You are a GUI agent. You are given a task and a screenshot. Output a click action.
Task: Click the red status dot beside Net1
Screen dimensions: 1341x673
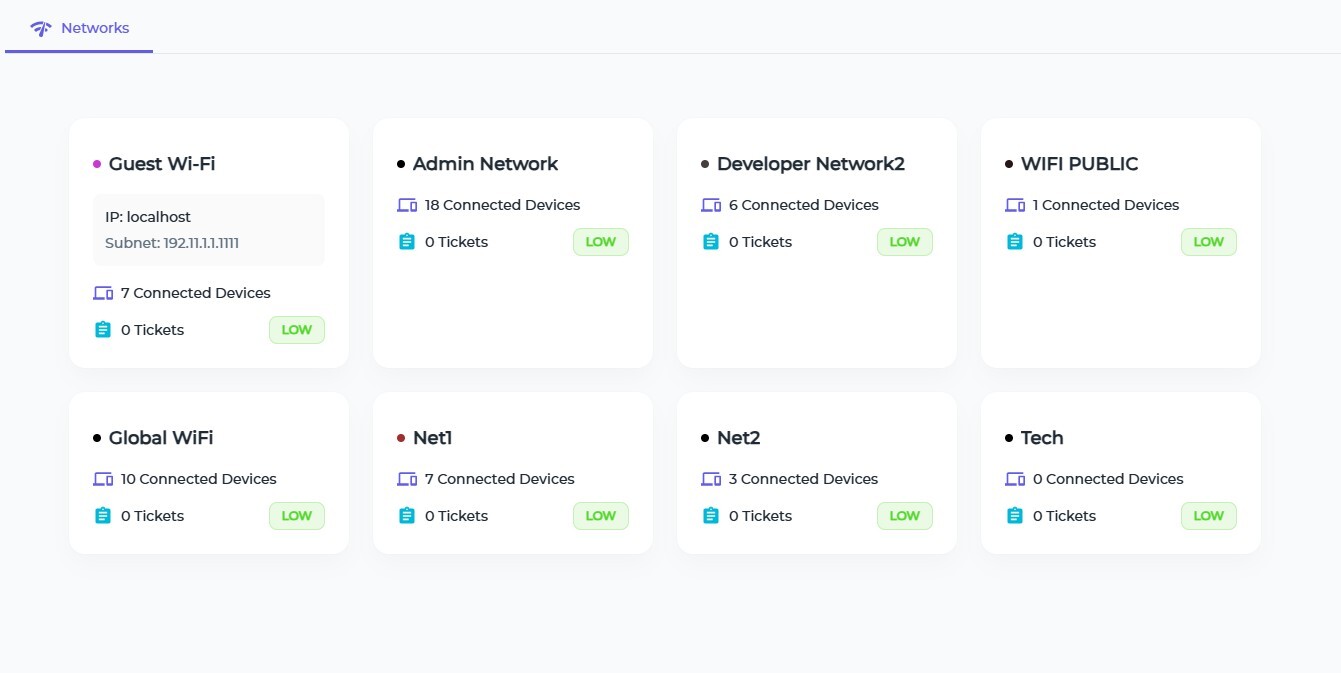[401, 438]
